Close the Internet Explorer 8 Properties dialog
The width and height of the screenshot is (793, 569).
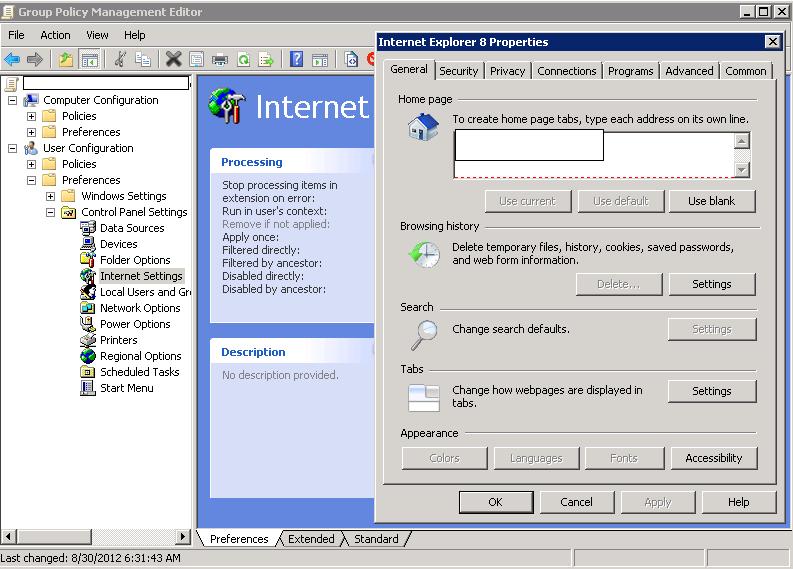772,42
